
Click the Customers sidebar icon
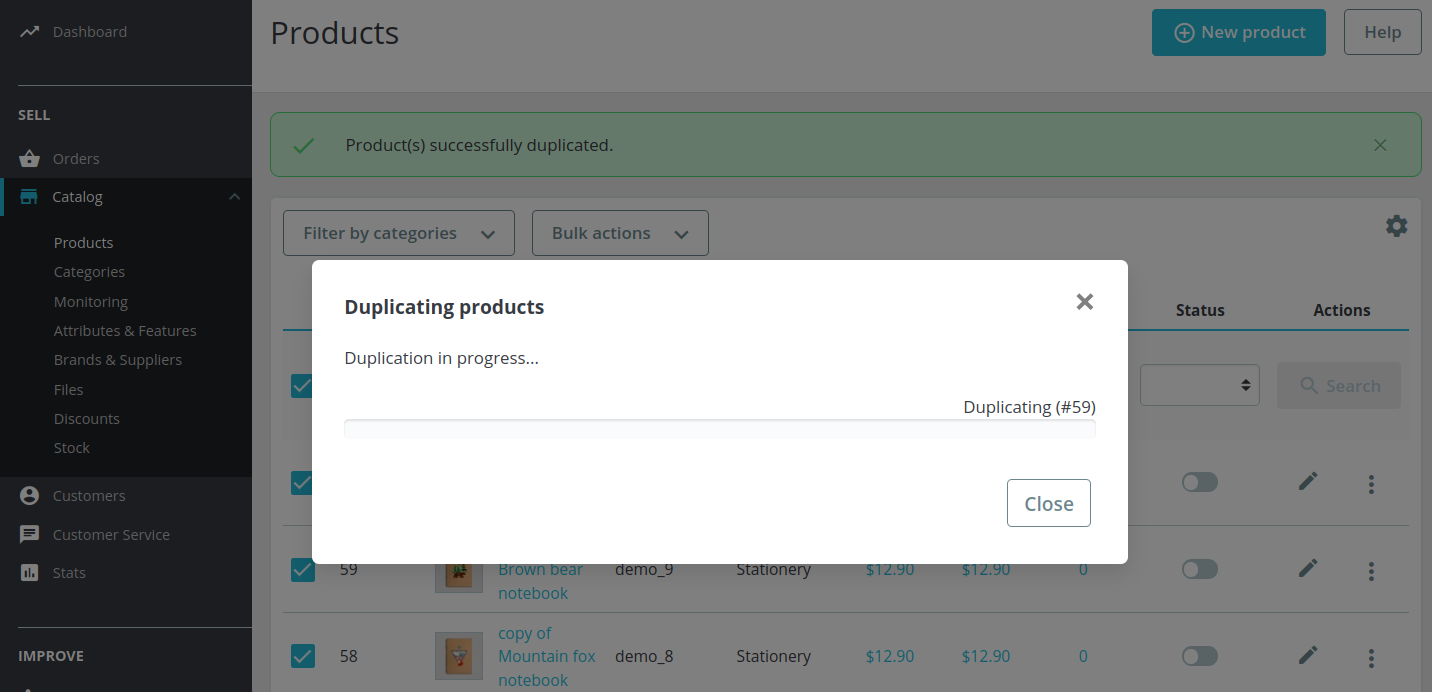click(x=29, y=495)
